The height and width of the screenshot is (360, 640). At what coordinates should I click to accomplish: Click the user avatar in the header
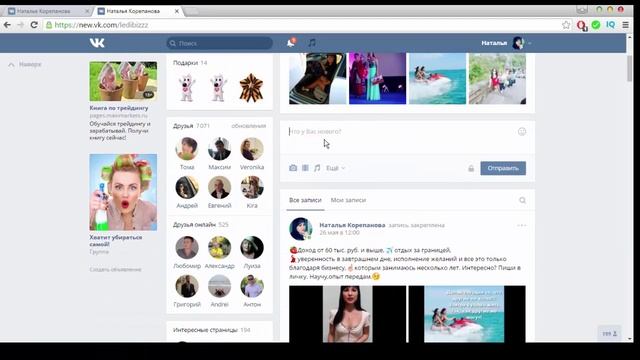[x=518, y=43]
